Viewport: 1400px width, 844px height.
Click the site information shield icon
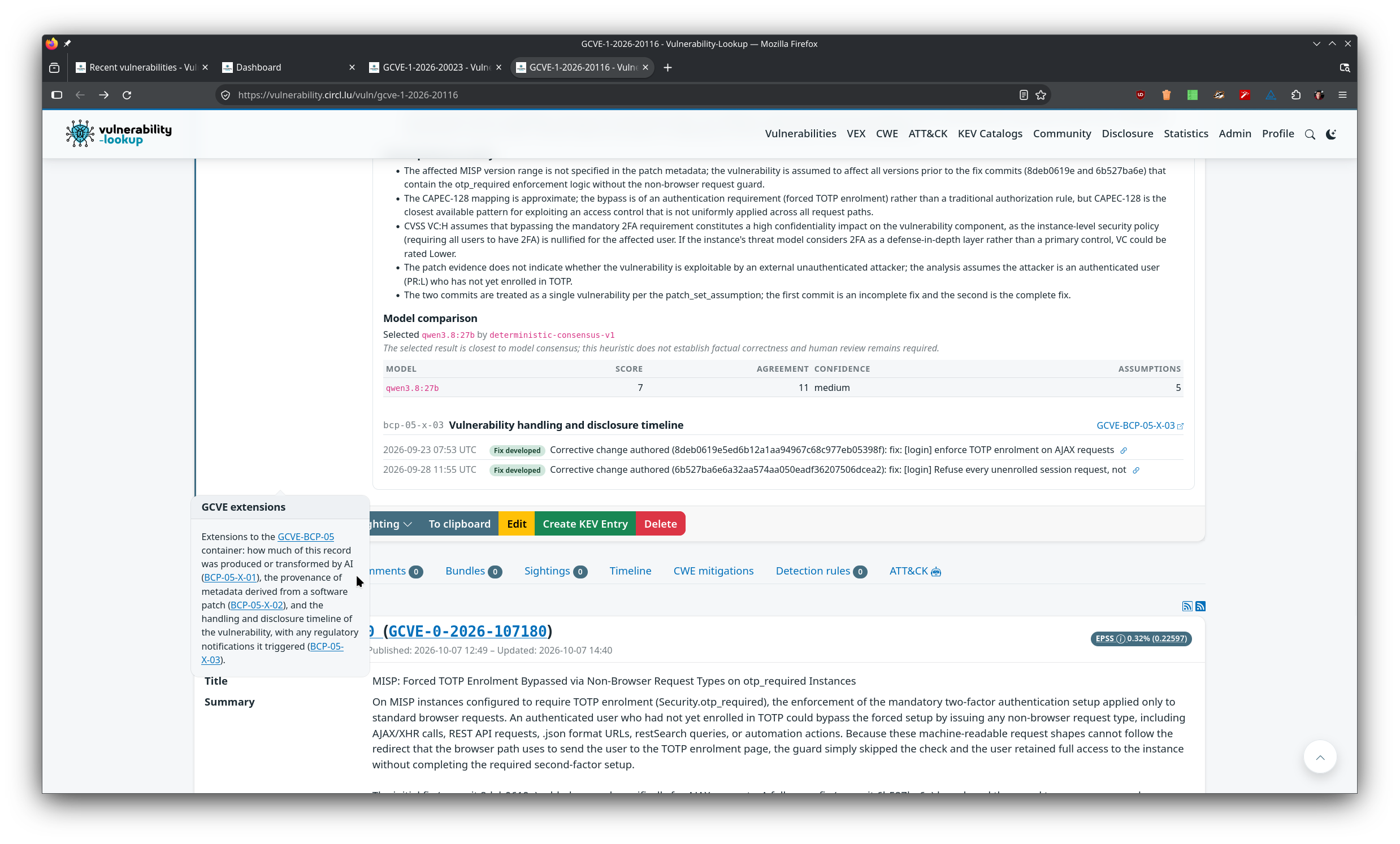pyautogui.click(x=226, y=95)
